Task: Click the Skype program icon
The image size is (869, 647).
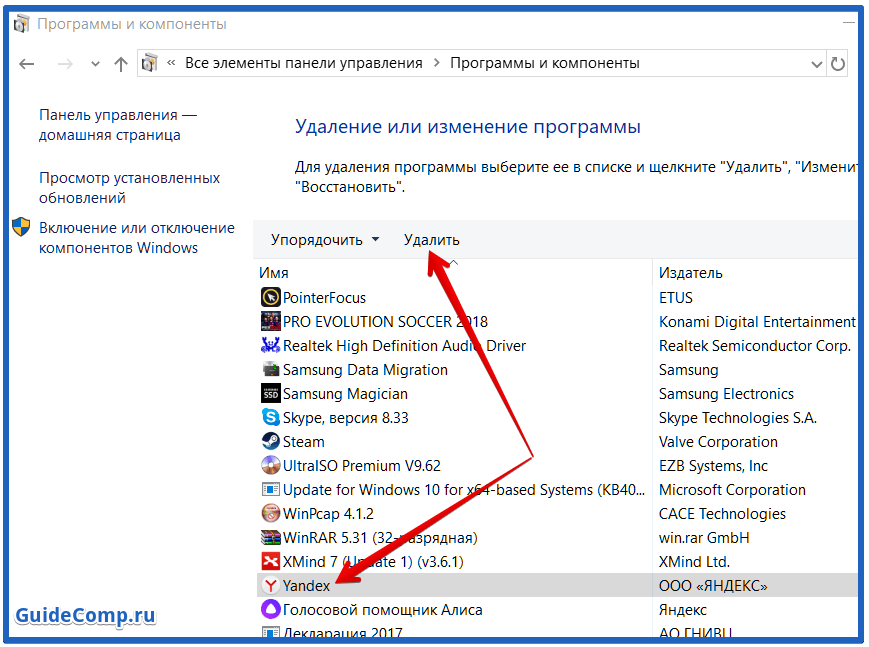Action: 270,417
